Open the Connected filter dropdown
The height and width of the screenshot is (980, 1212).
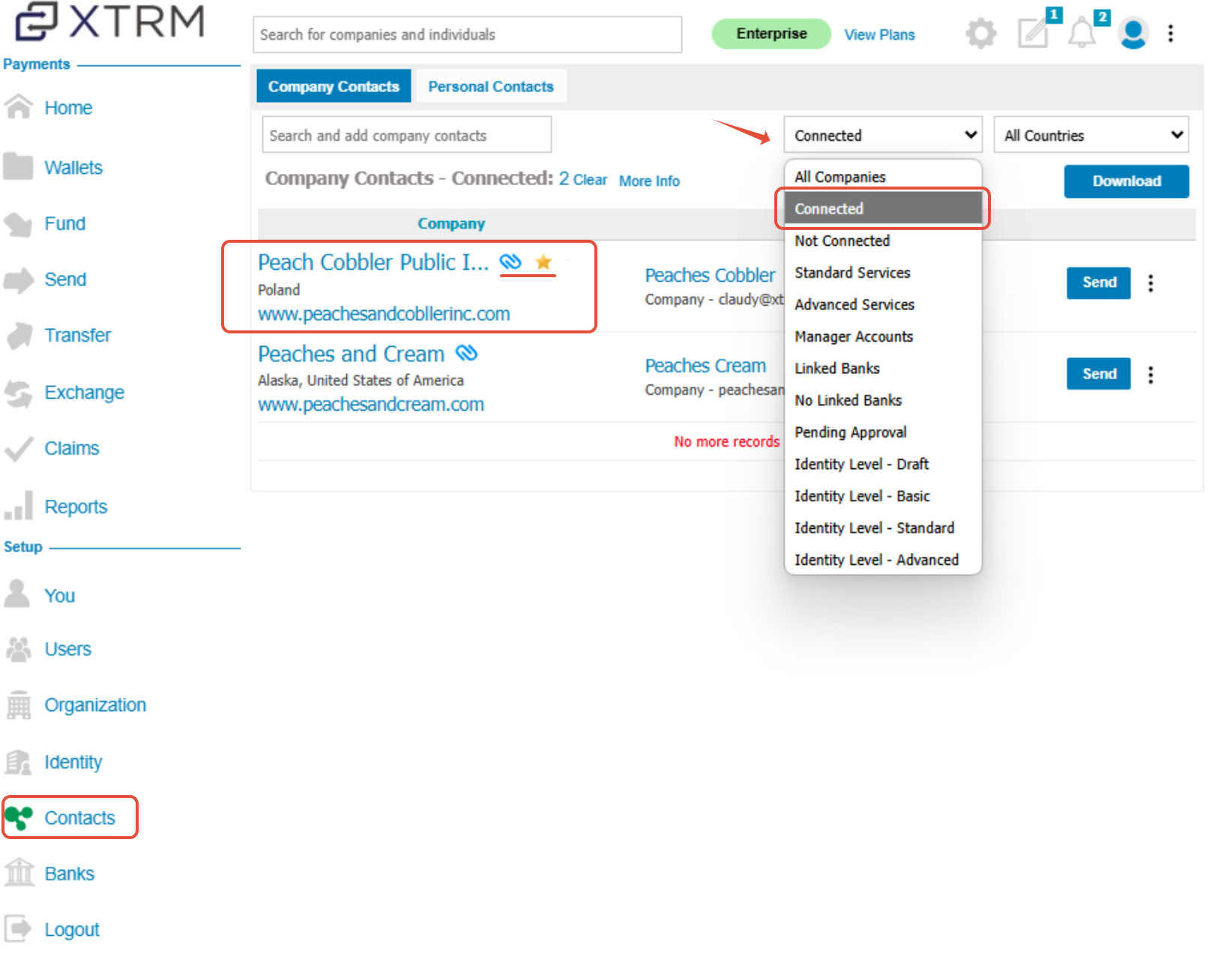coord(883,135)
